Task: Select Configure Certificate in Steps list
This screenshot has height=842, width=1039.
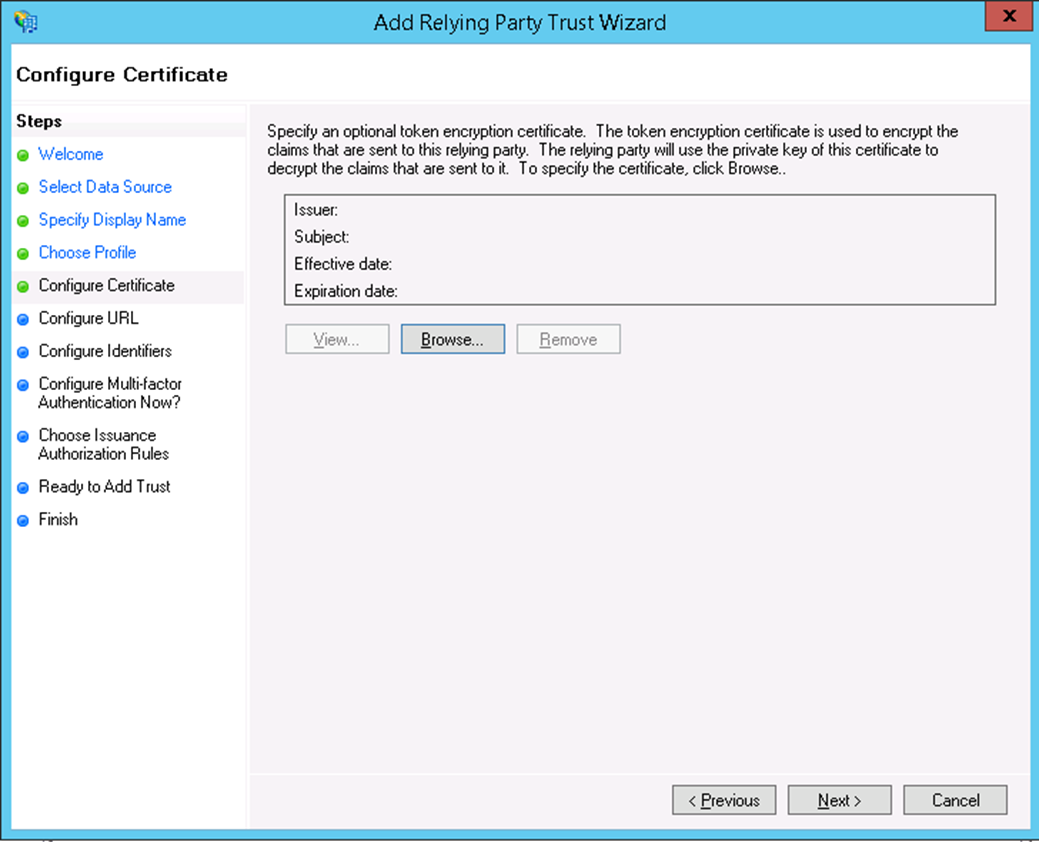Action: (x=106, y=286)
